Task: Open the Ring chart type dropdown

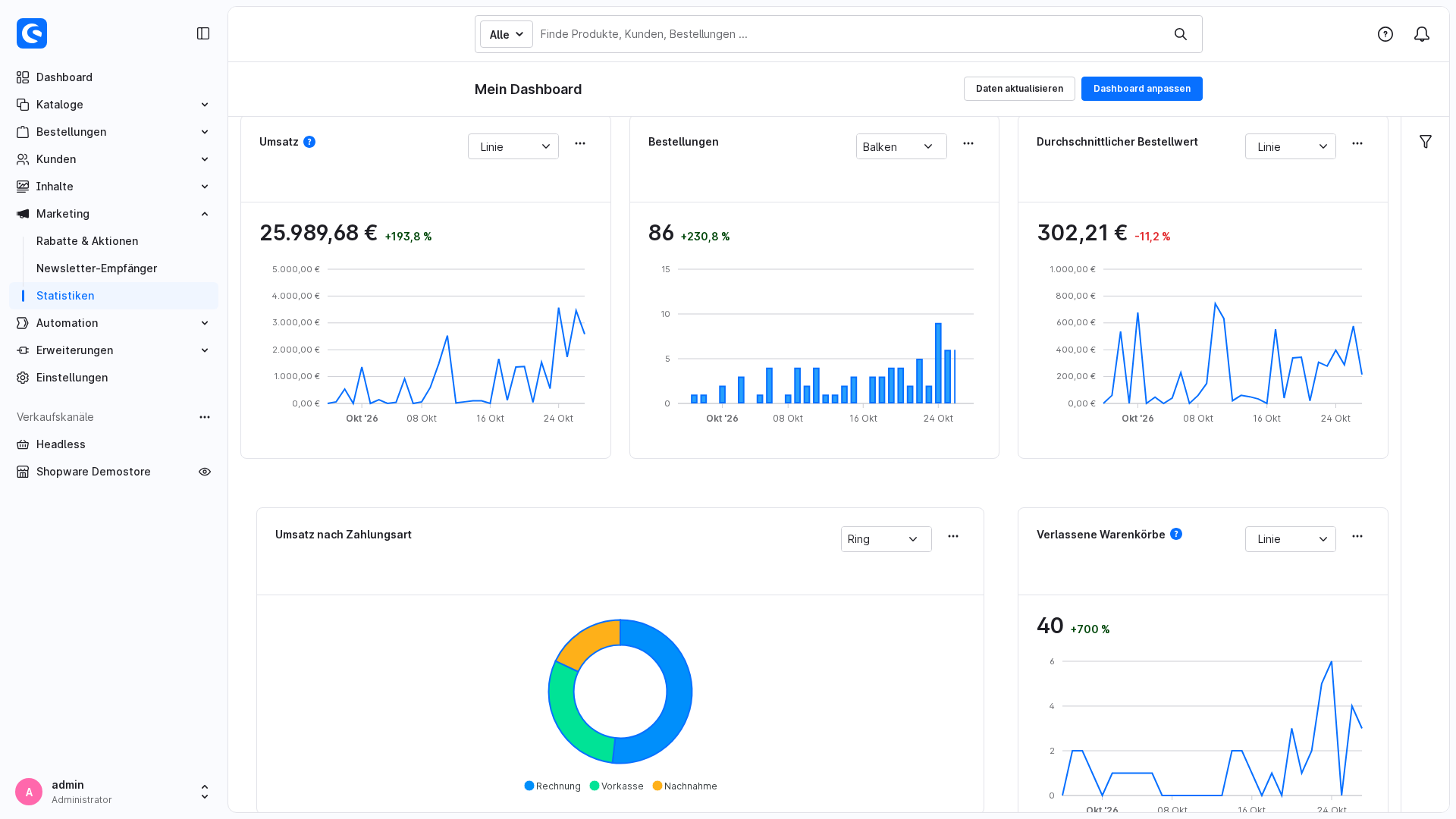Action: pyautogui.click(x=886, y=539)
